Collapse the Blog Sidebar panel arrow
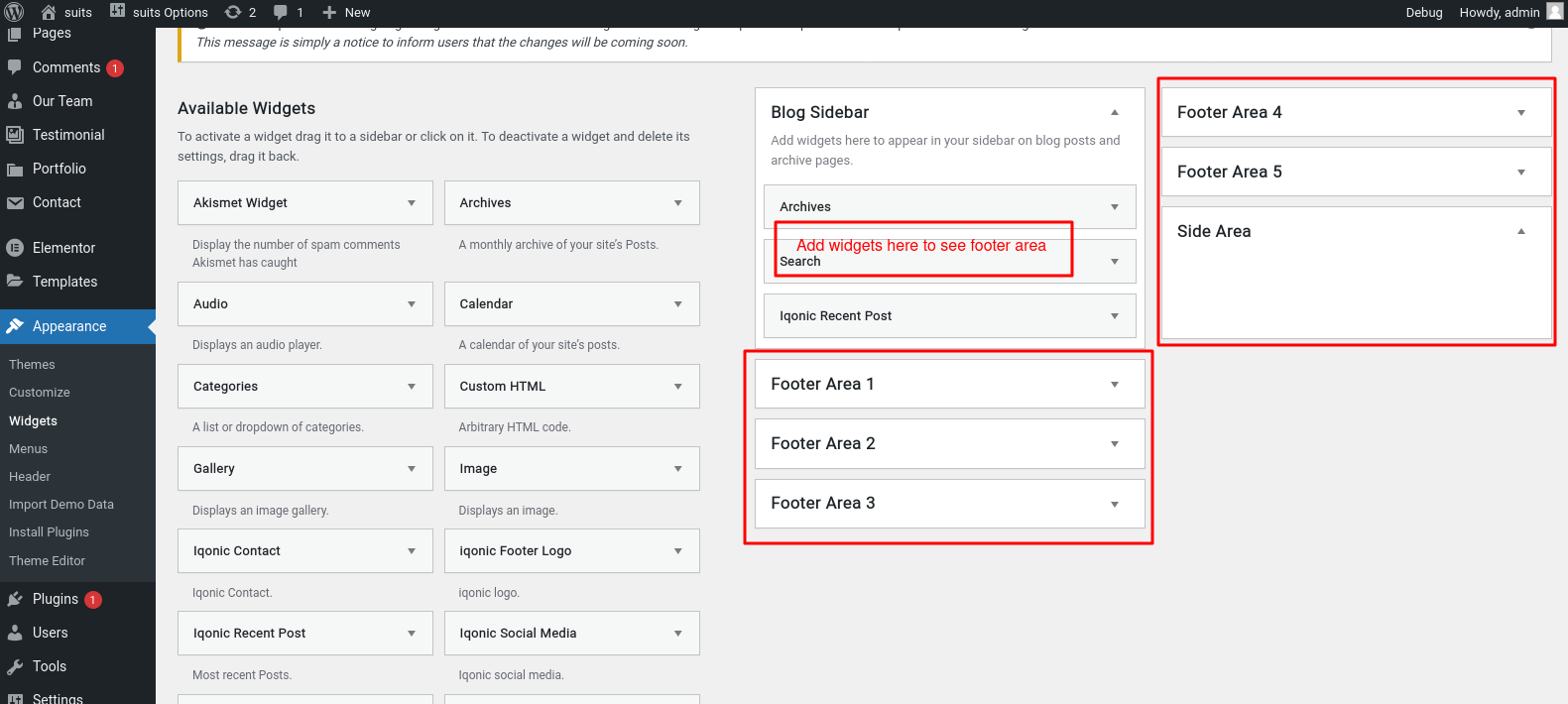The image size is (1568, 704). pyautogui.click(x=1115, y=112)
